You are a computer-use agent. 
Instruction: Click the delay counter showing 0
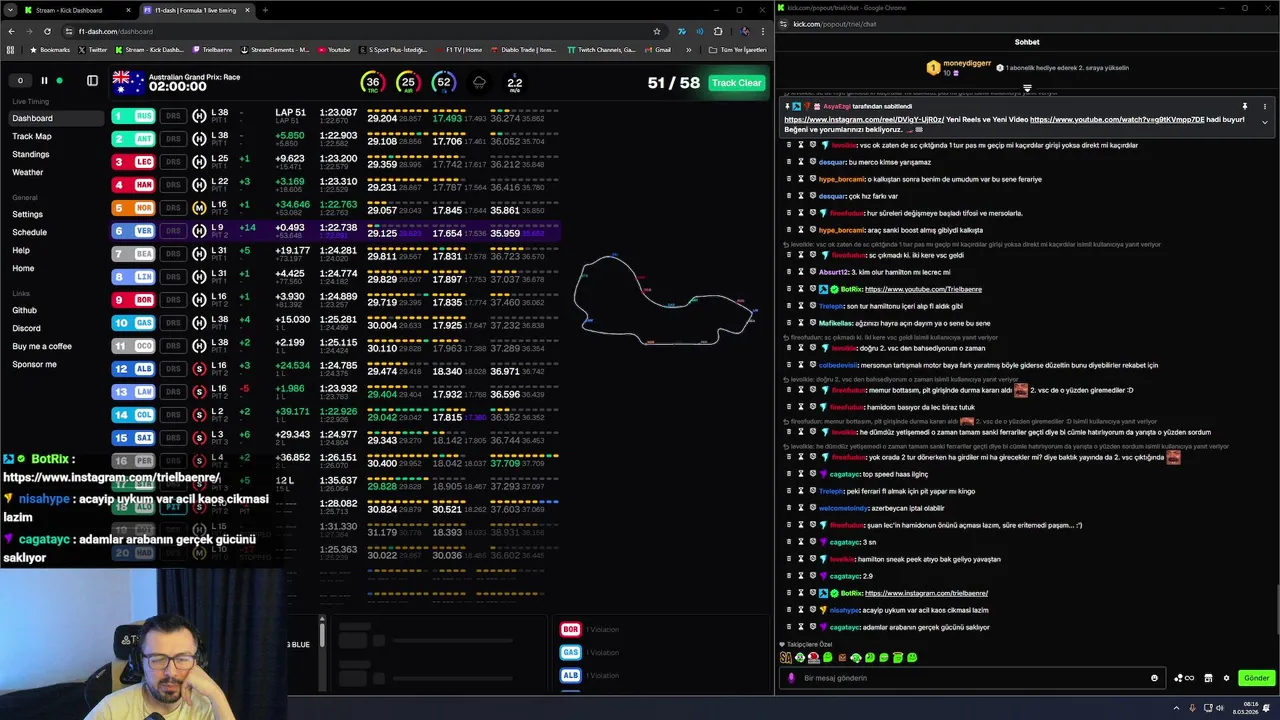coord(20,81)
